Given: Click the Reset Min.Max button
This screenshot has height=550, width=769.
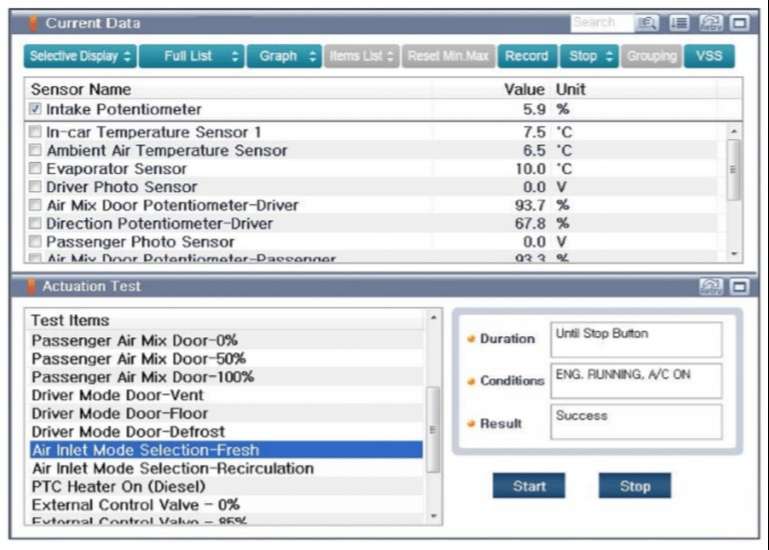Looking at the screenshot, I should point(448,56).
